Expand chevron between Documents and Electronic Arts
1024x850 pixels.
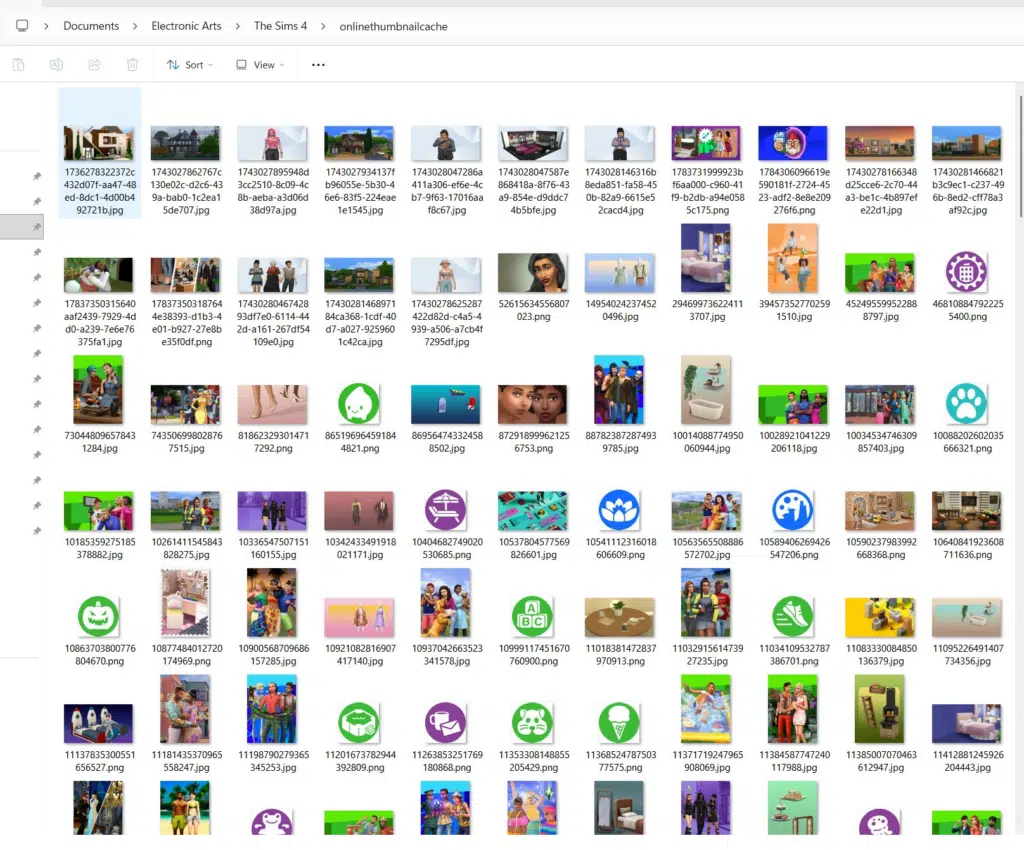[x=135, y=26]
